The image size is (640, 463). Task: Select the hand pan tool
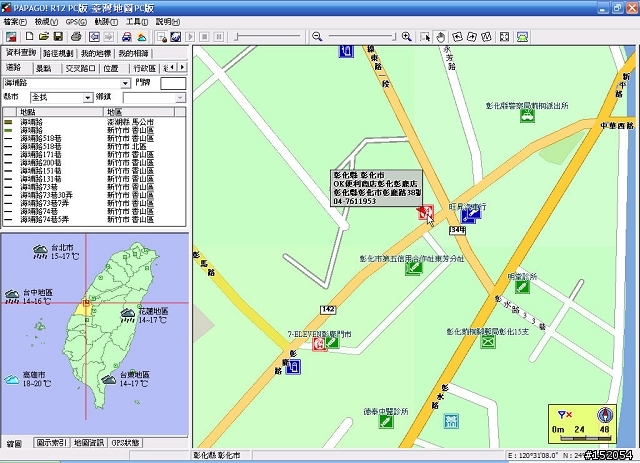(440, 37)
